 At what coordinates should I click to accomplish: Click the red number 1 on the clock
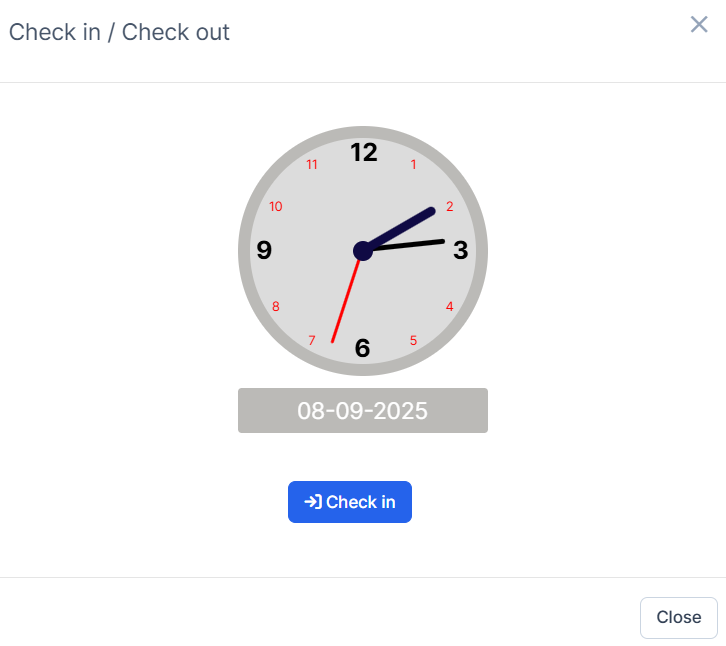click(x=414, y=165)
